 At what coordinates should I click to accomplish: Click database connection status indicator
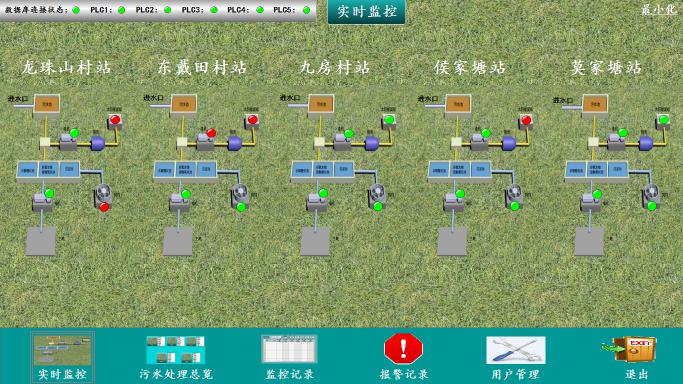coord(76,10)
